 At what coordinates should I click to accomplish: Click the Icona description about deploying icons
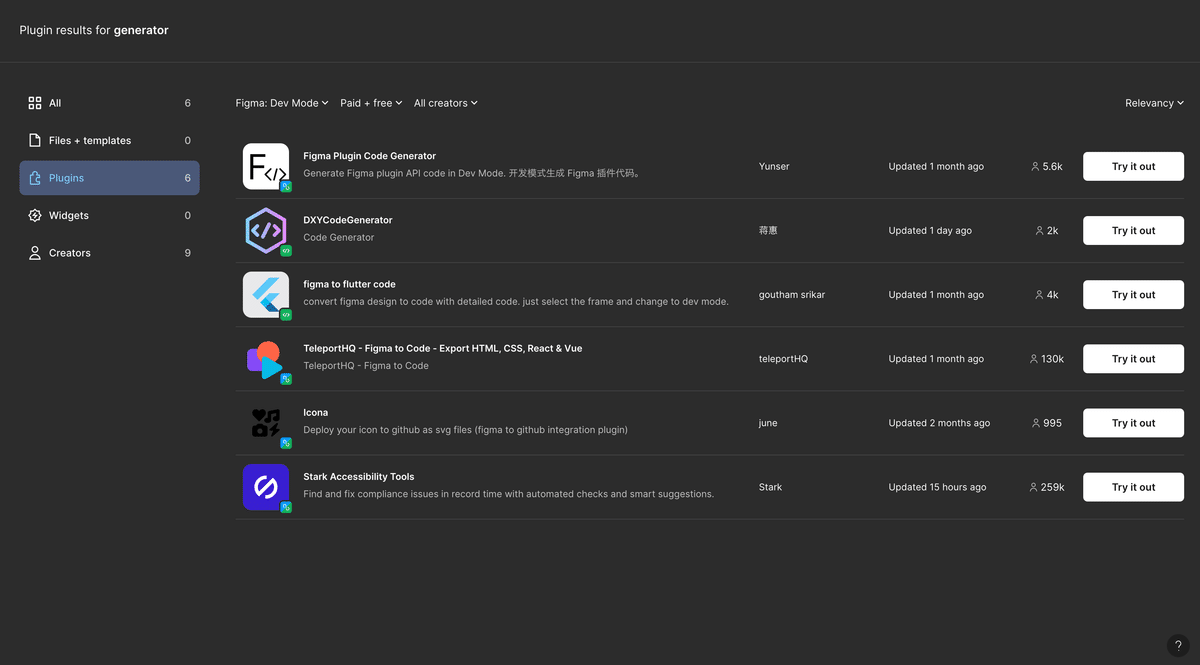coord(465,430)
